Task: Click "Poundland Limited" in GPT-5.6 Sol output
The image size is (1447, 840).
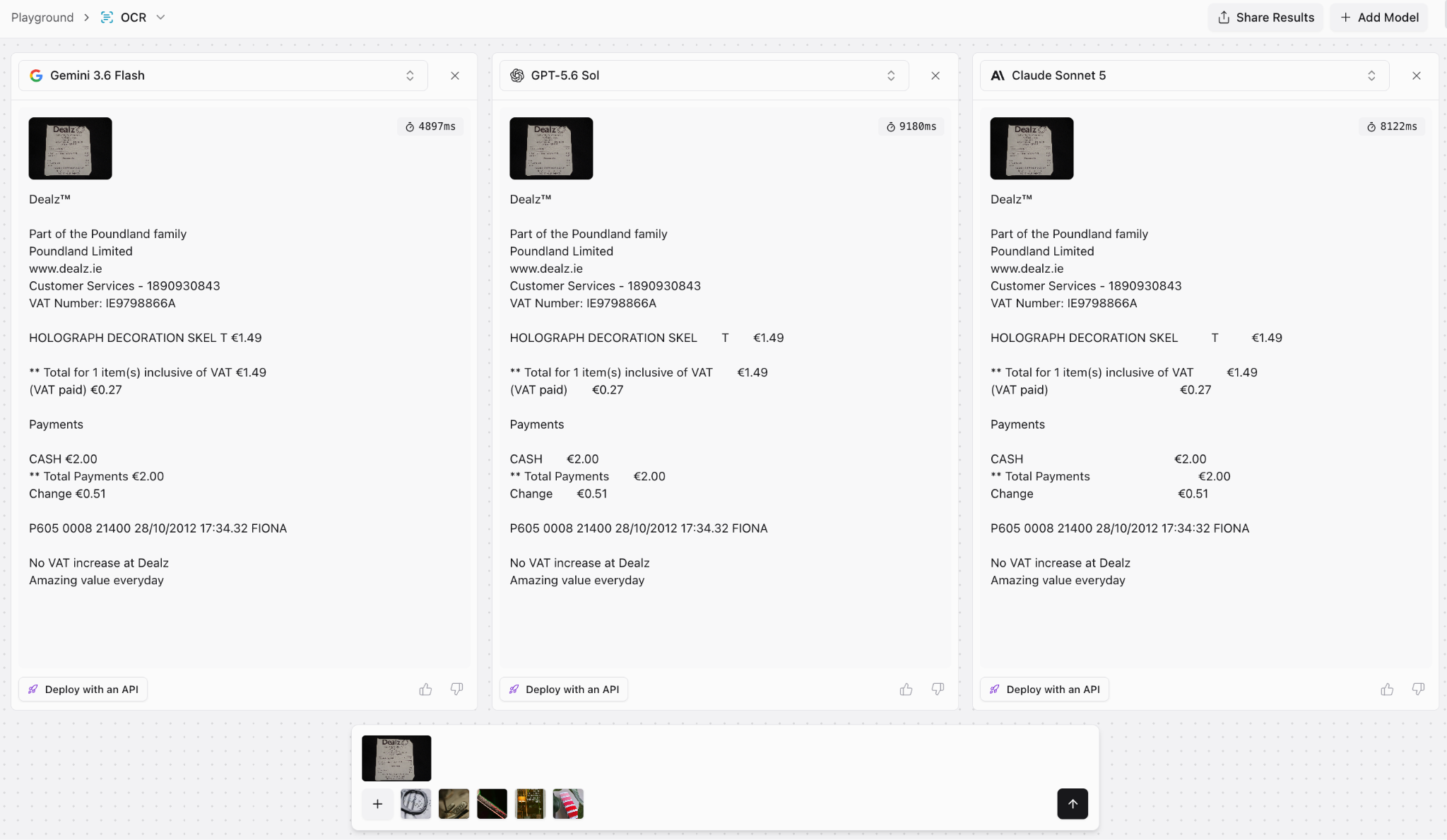Action: (x=562, y=252)
